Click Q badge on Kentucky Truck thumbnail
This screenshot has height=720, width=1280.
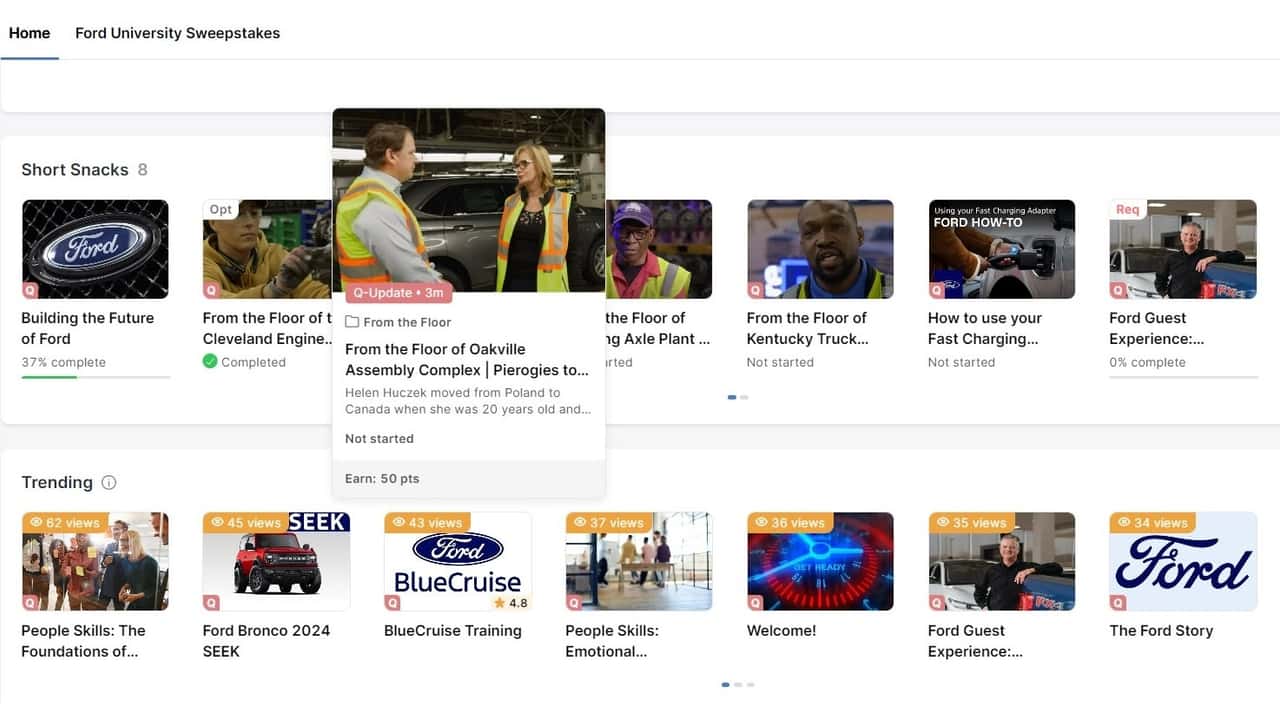755,290
